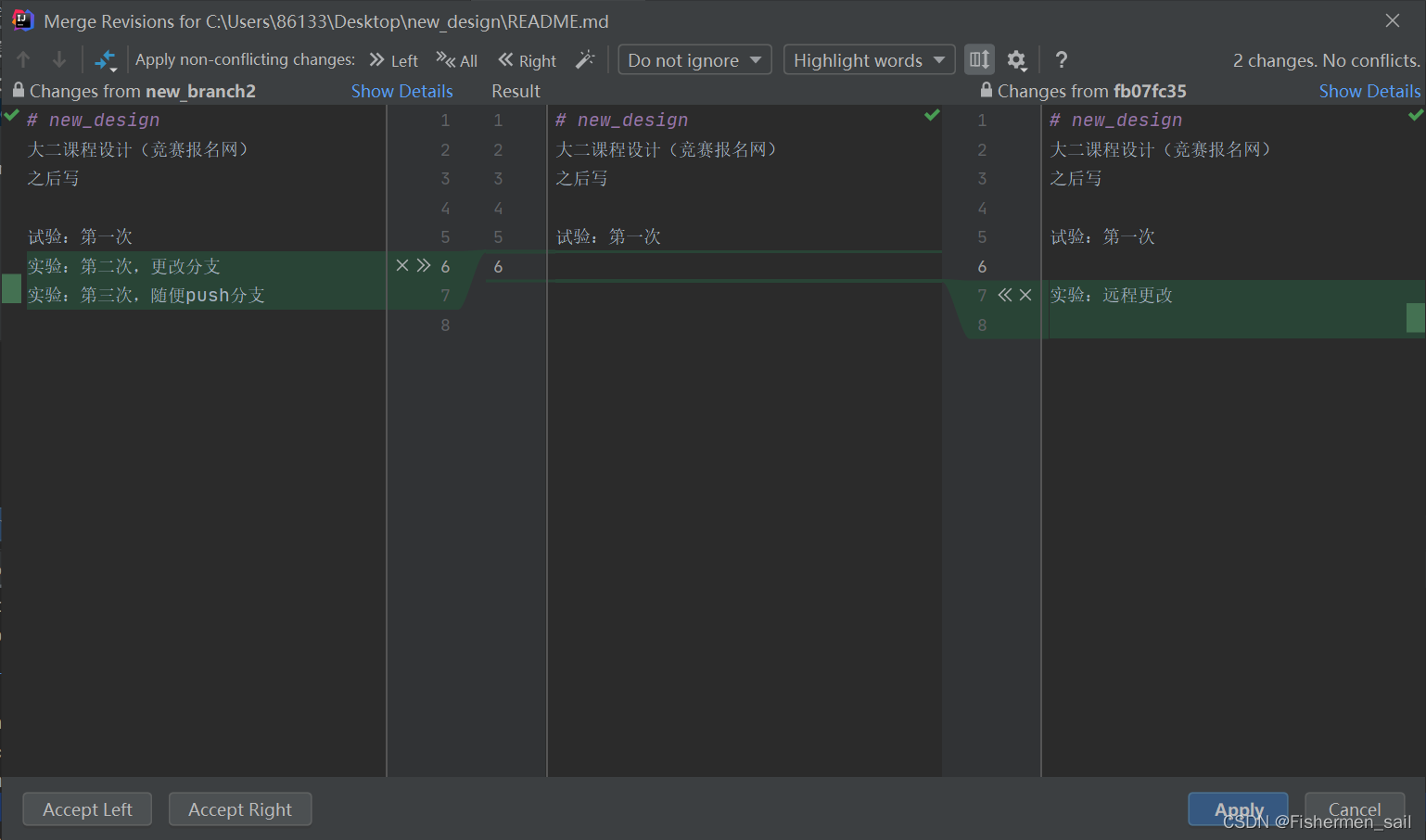Apply non-conflicting changes from Left
The image size is (1426, 840).
coord(394,60)
